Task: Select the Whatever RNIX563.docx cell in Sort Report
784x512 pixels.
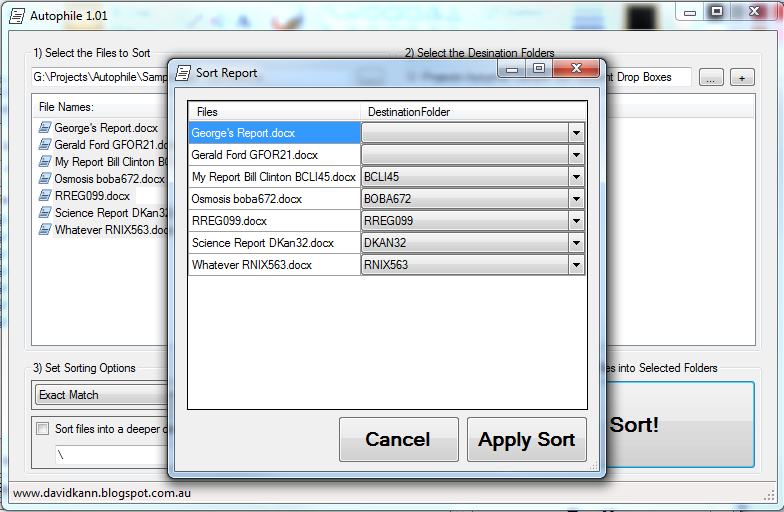Action: tap(274, 265)
